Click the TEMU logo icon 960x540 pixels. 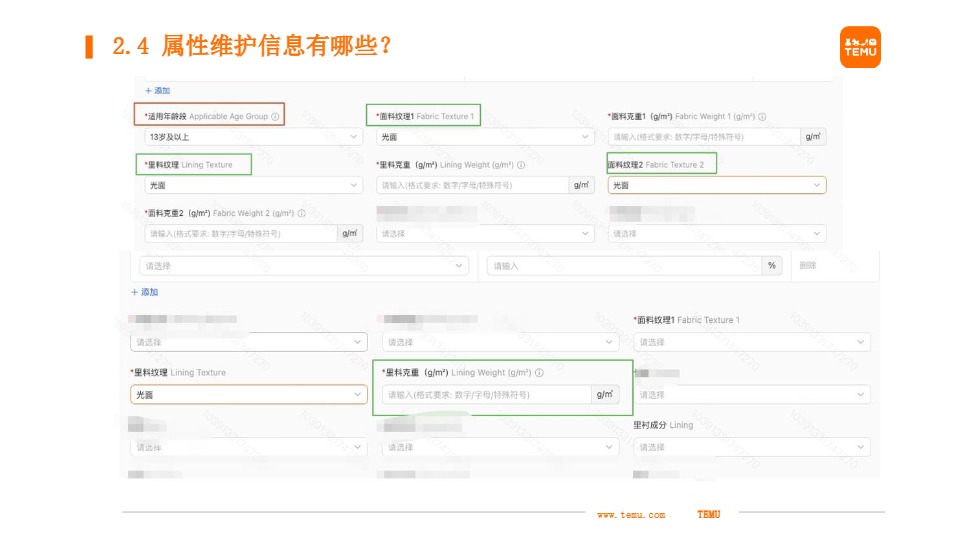click(x=860, y=47)
